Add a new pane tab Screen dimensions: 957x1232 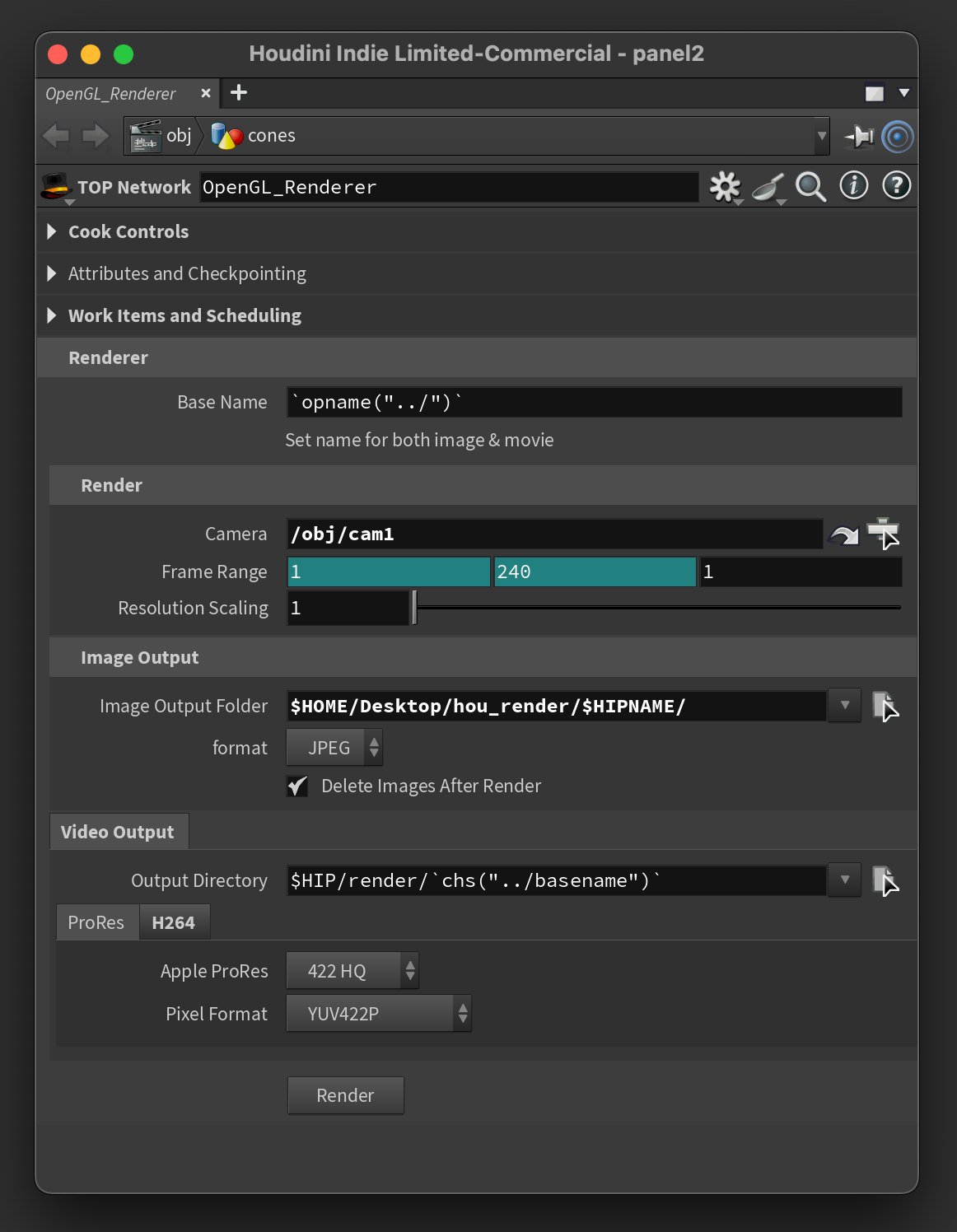coord(239,92)
